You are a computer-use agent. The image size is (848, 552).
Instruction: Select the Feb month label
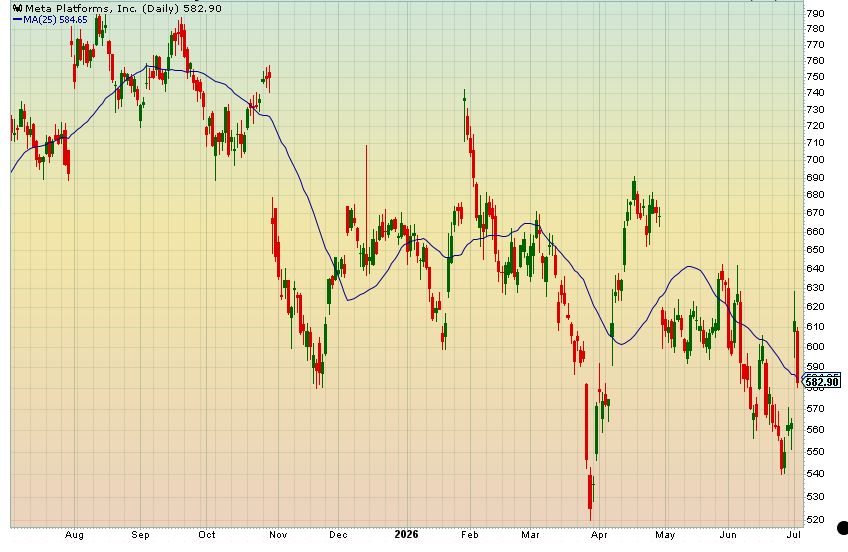point(469,535)
